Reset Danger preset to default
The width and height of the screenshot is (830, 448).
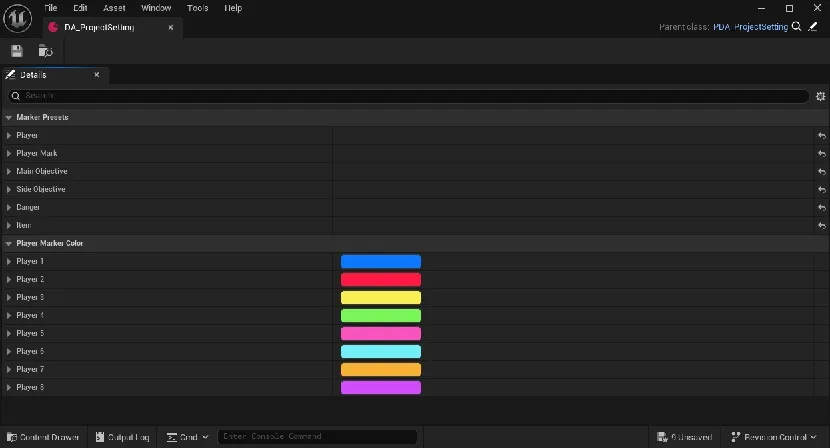pos(822,208)
